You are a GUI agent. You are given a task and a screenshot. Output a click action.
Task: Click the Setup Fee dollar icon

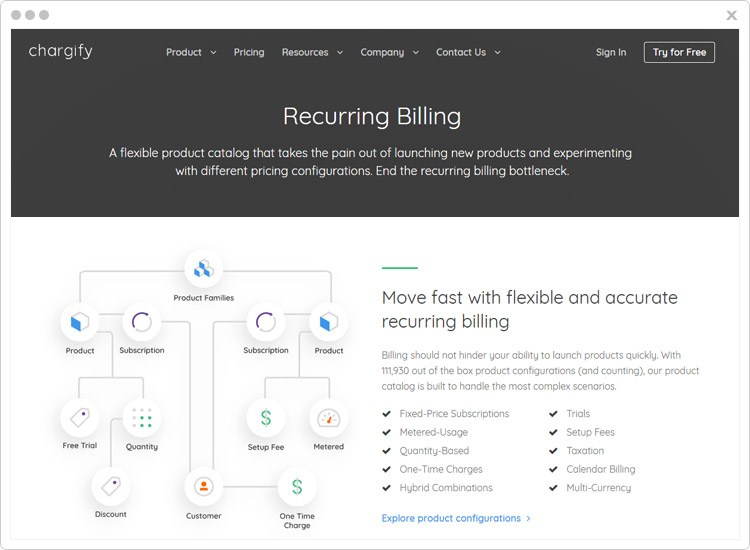[266, 418]
